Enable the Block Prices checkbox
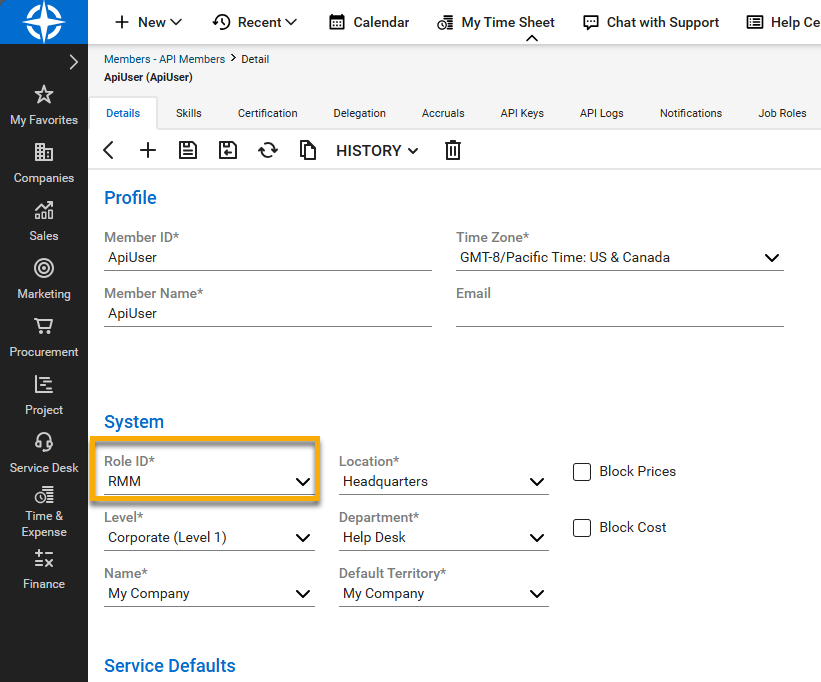The width and height of the screenshot is (821, 682). (582, 472)
